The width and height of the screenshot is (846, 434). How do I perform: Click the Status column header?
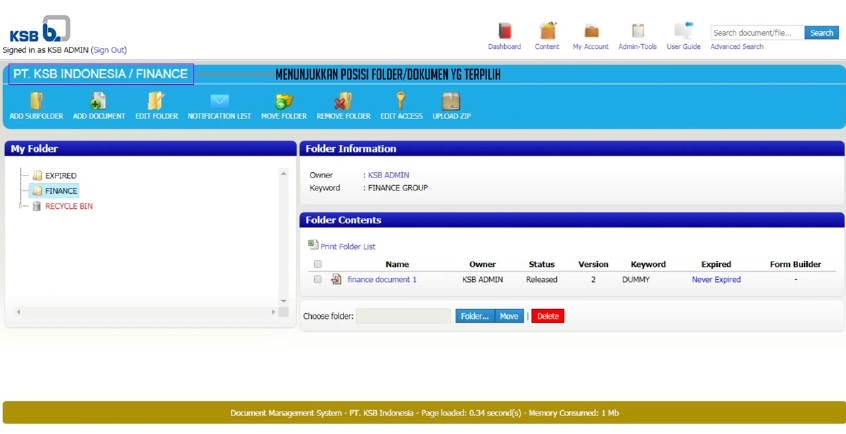pyautogui.click(x=542, y=265)
